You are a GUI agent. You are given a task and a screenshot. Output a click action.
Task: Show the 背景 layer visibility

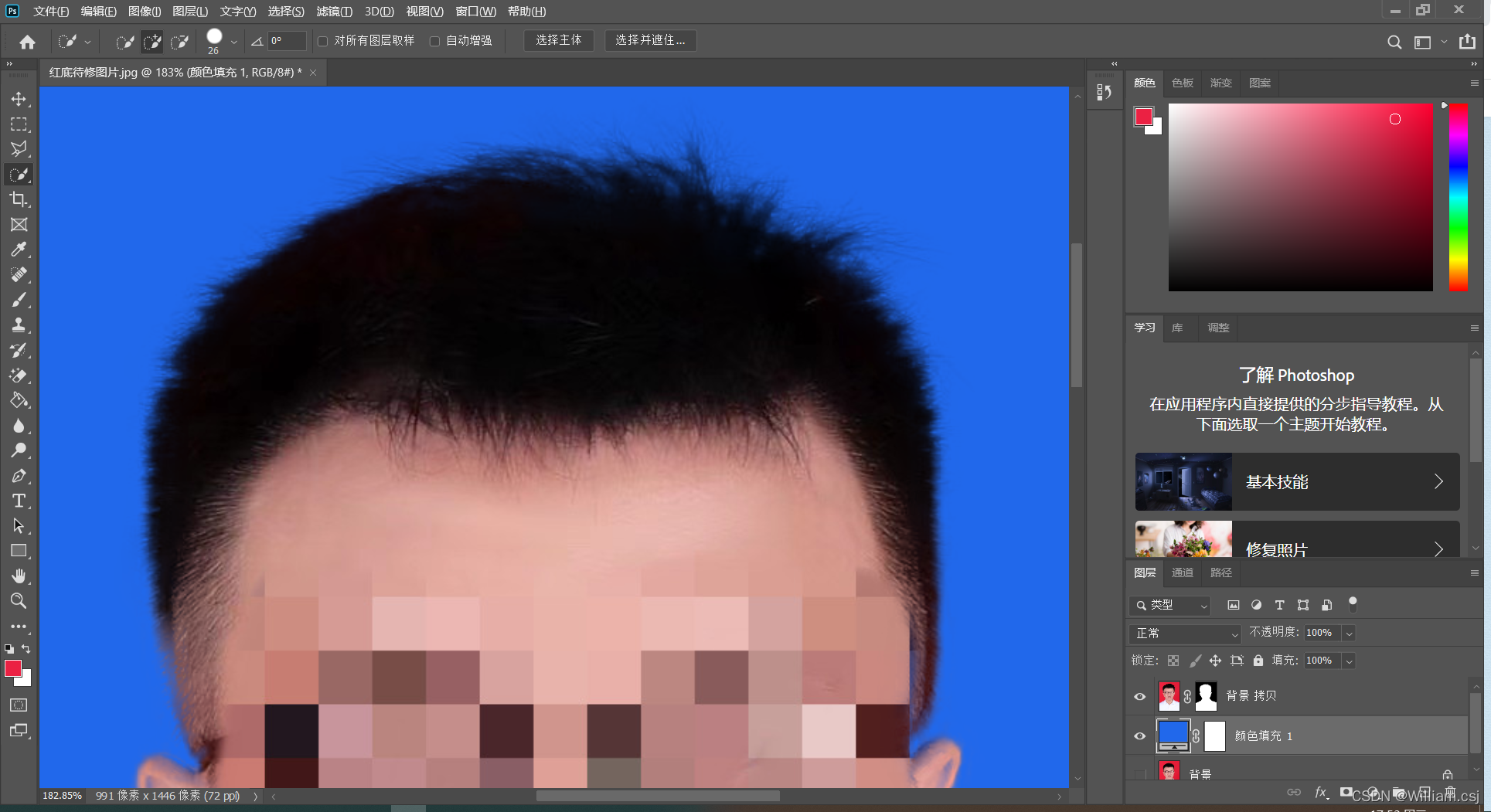1139,773
